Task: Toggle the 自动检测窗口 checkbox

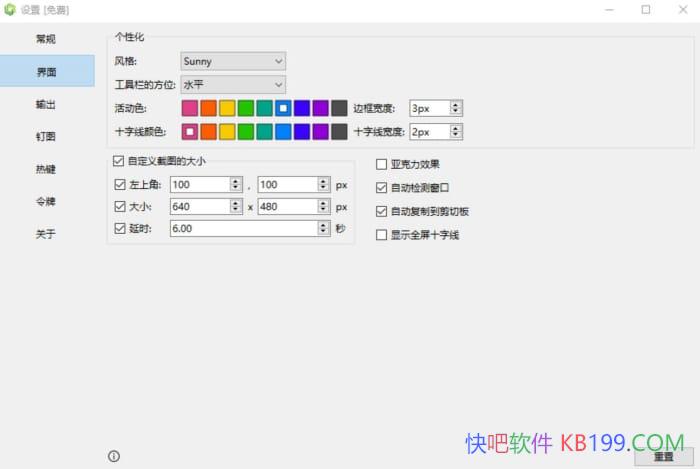Action: [381, 187]
